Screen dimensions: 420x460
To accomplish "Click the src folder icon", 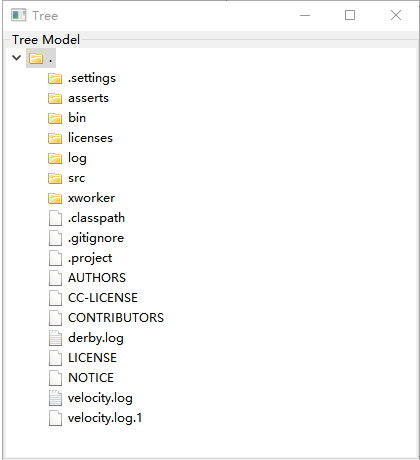I will click(x=55, y=178).
